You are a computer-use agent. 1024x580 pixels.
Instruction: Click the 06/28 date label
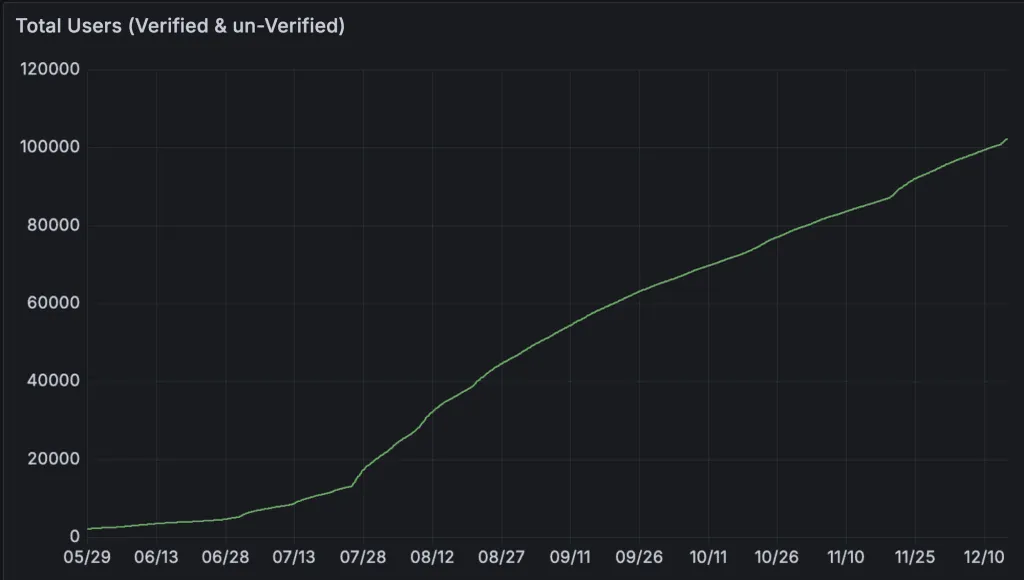pos(226,557)
